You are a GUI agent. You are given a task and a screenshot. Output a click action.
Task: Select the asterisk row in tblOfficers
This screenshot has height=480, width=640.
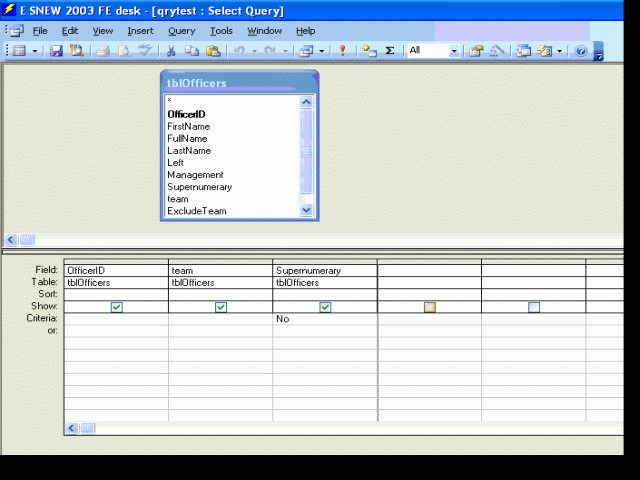[232, 100]
